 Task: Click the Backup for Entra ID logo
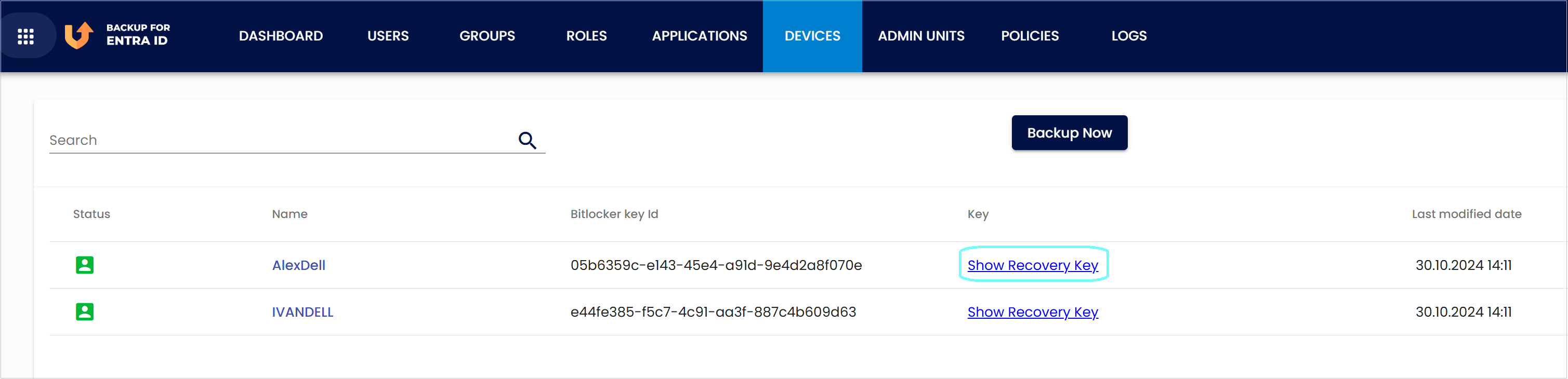point(117,35)
